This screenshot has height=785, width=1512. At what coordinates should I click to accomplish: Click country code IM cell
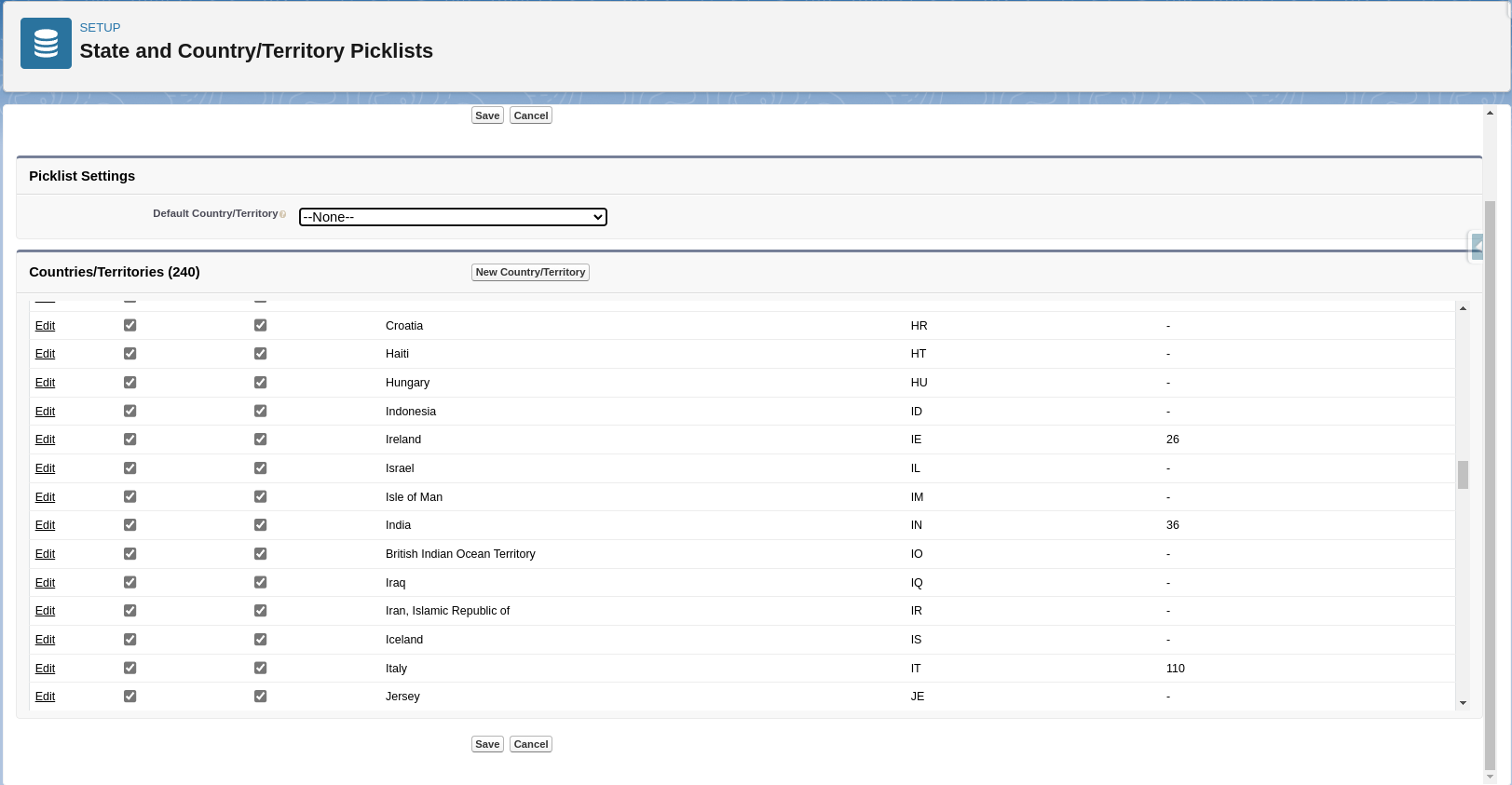pos(917,497)
